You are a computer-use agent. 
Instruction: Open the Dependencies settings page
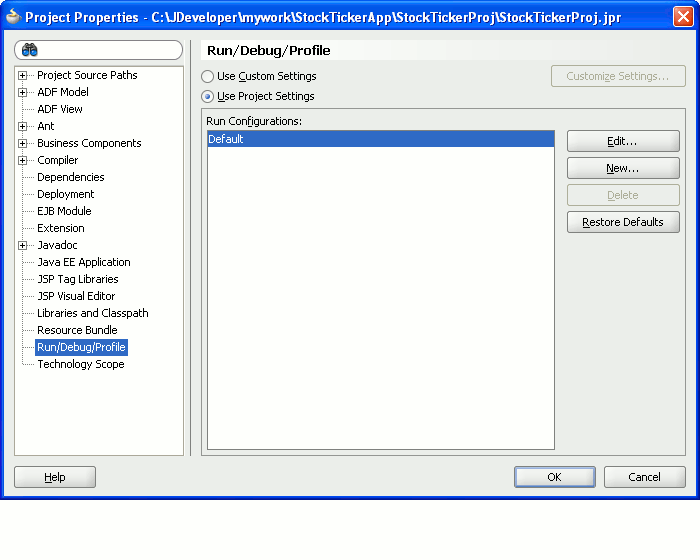70,177
